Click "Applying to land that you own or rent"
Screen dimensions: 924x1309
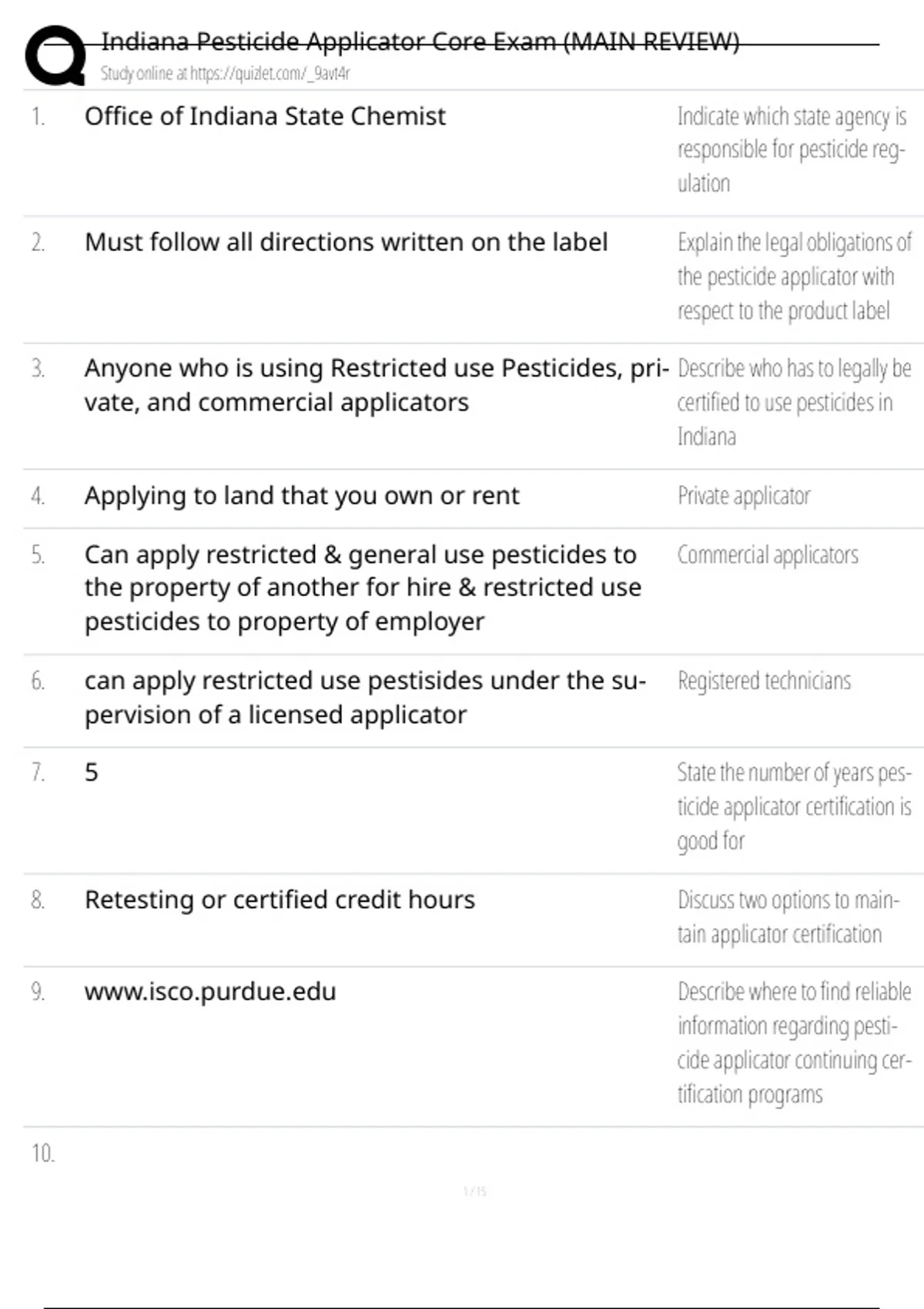pos(302,496)
